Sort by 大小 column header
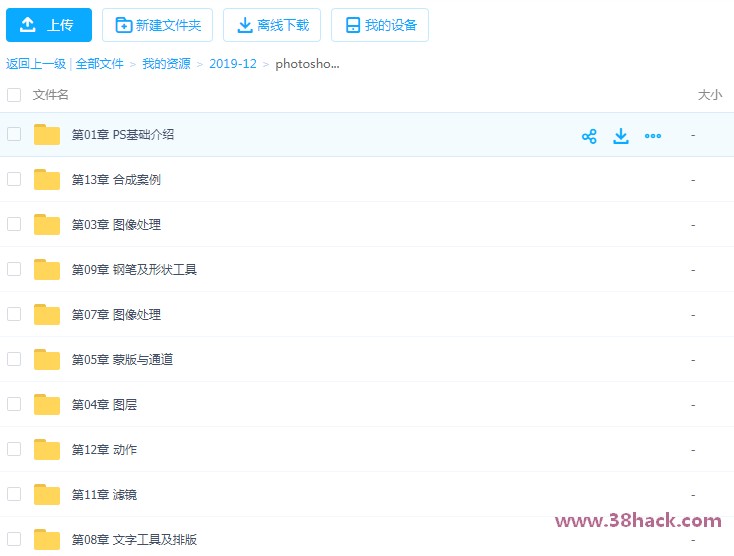 click(710, 95)
